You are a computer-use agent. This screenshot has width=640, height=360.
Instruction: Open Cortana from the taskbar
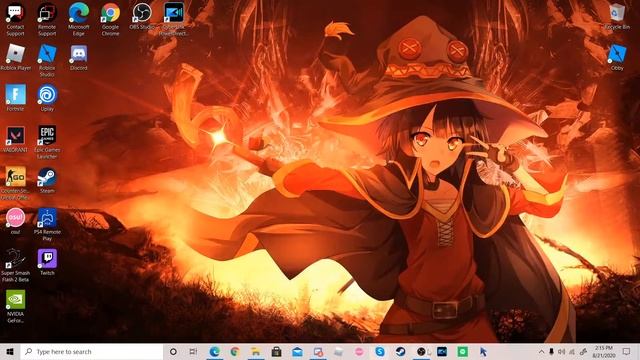tap(173, 351)
